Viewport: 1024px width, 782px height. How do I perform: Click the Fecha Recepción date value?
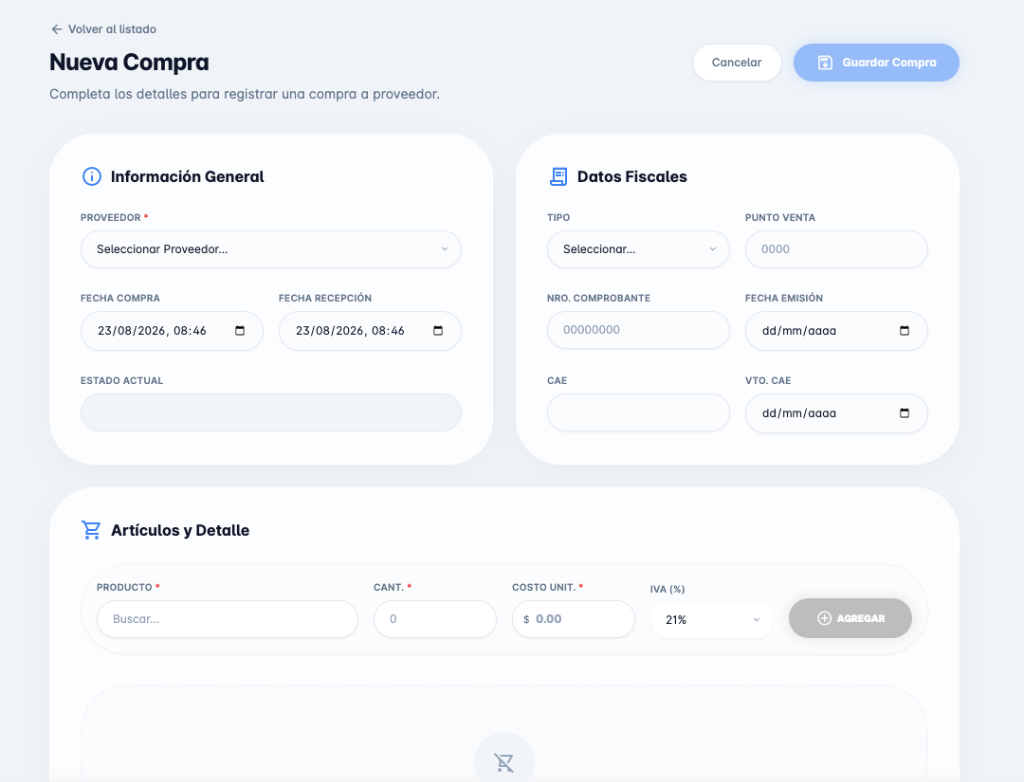(350, 331)
